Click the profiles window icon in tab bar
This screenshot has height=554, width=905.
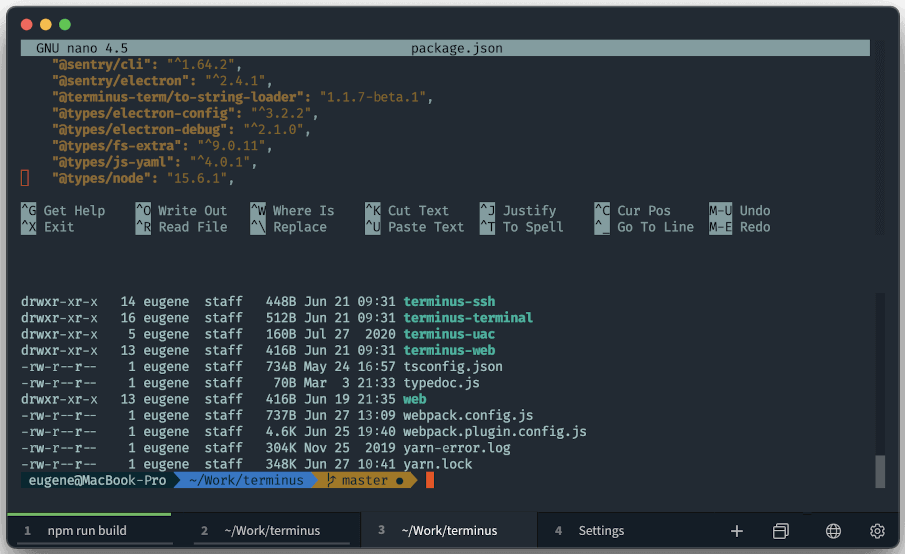coord(781,531)
